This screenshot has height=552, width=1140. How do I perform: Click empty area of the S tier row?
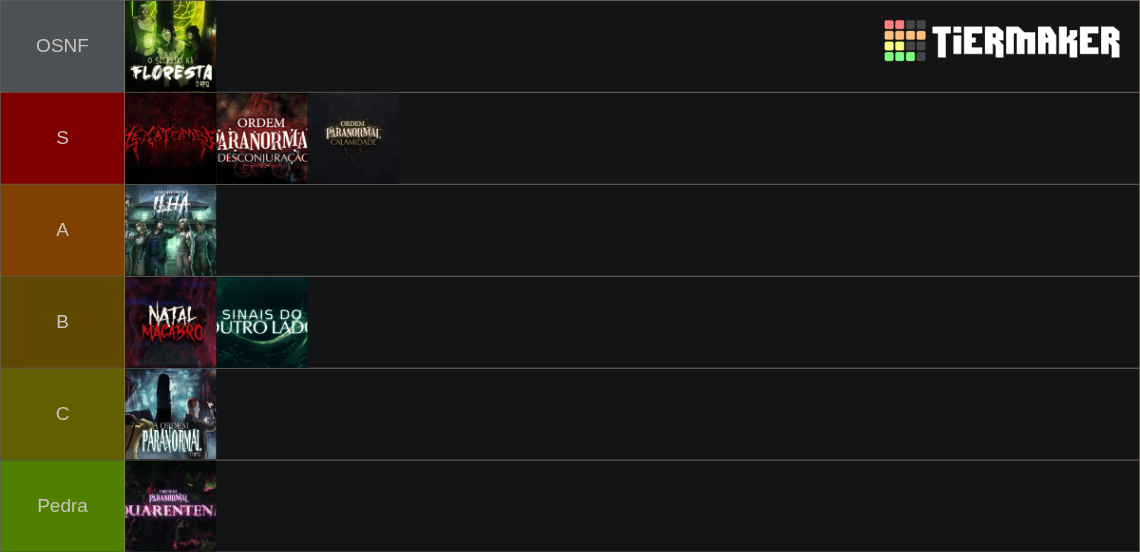point(768,138)
